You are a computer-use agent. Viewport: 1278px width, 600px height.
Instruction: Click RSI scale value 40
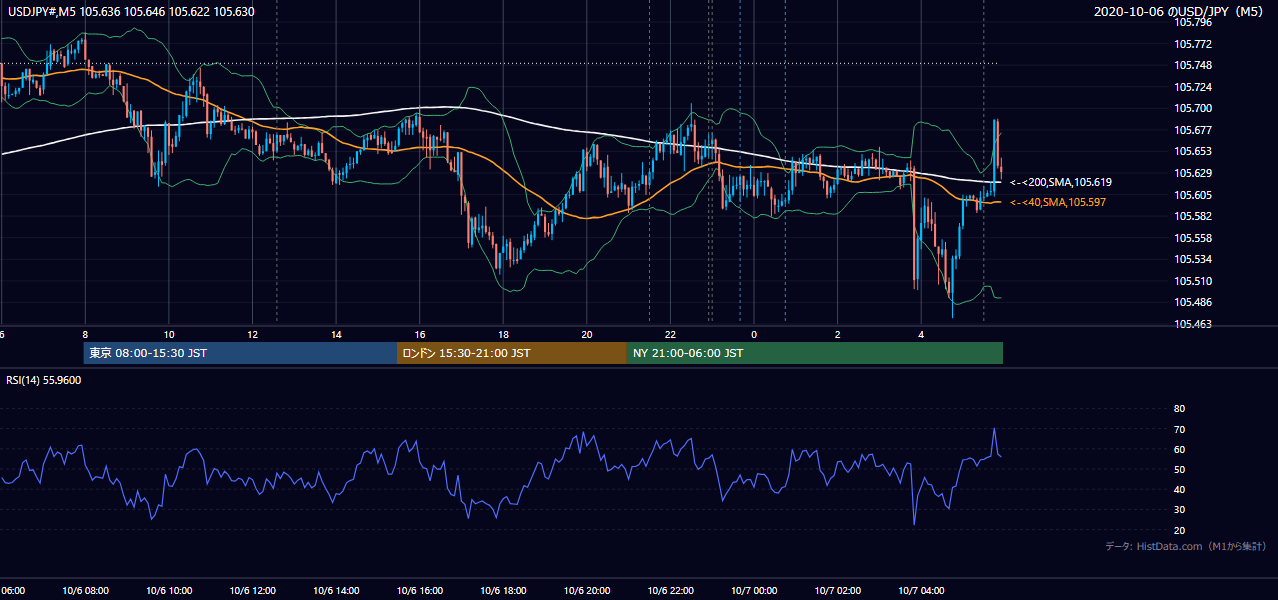click(1179, 489)
